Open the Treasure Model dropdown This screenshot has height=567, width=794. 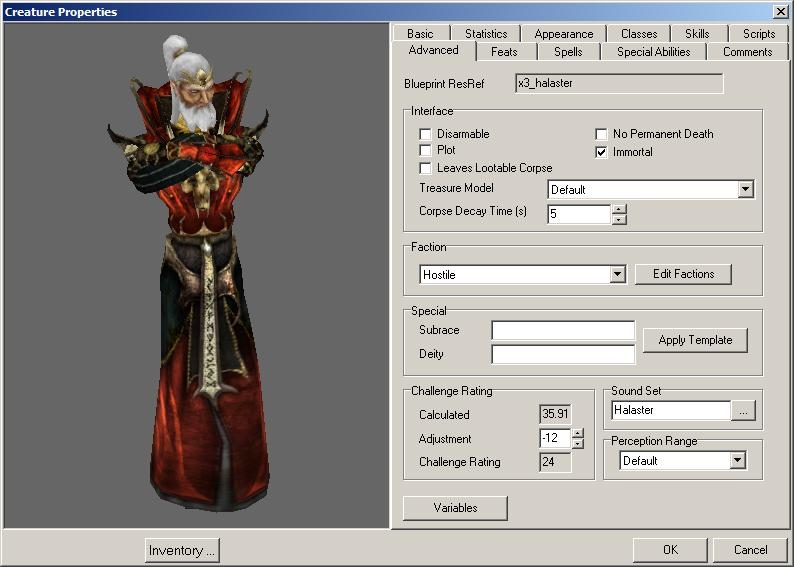[x=744, y=189]
